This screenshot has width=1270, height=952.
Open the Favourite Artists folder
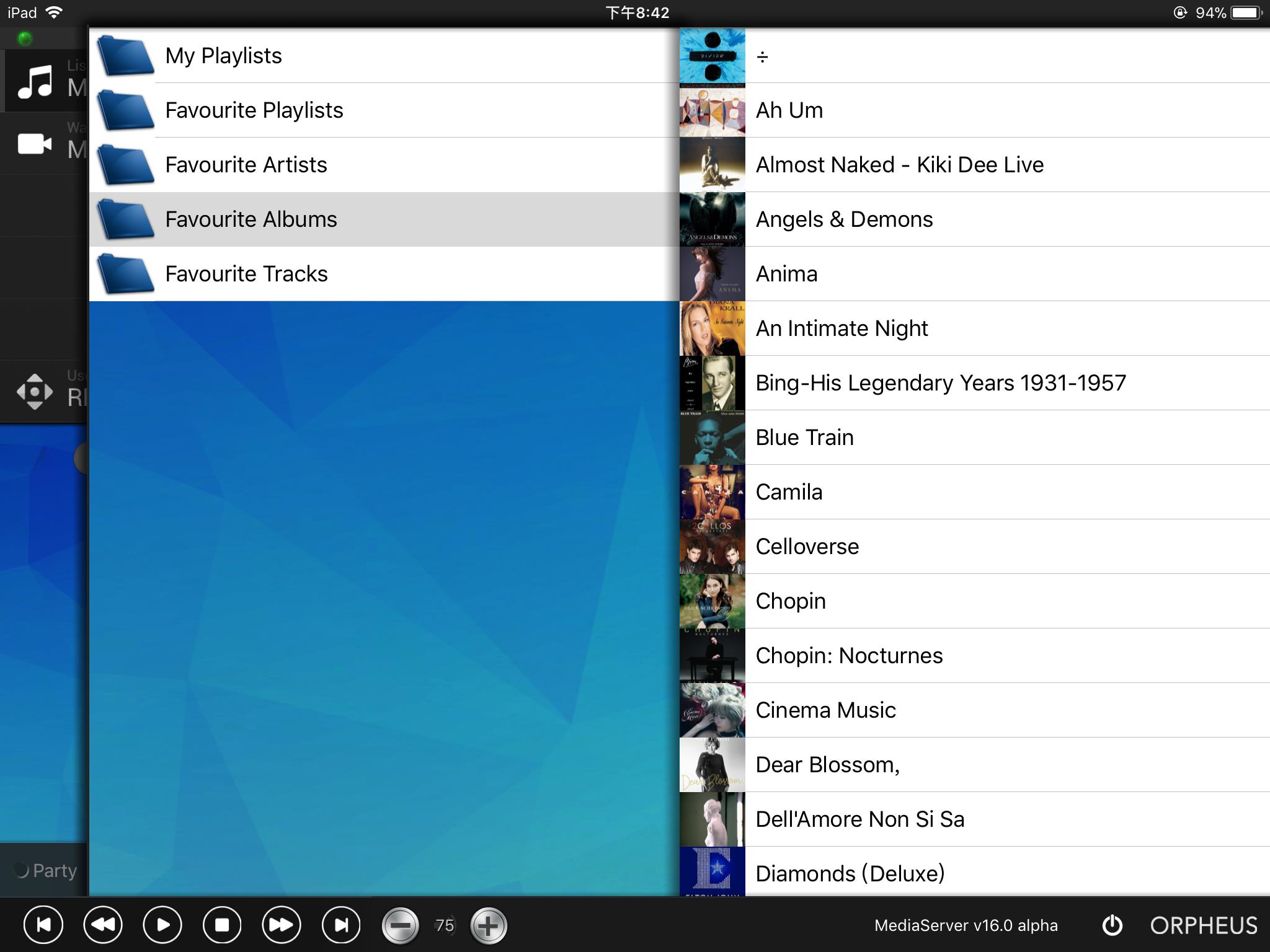pos(384,165)
